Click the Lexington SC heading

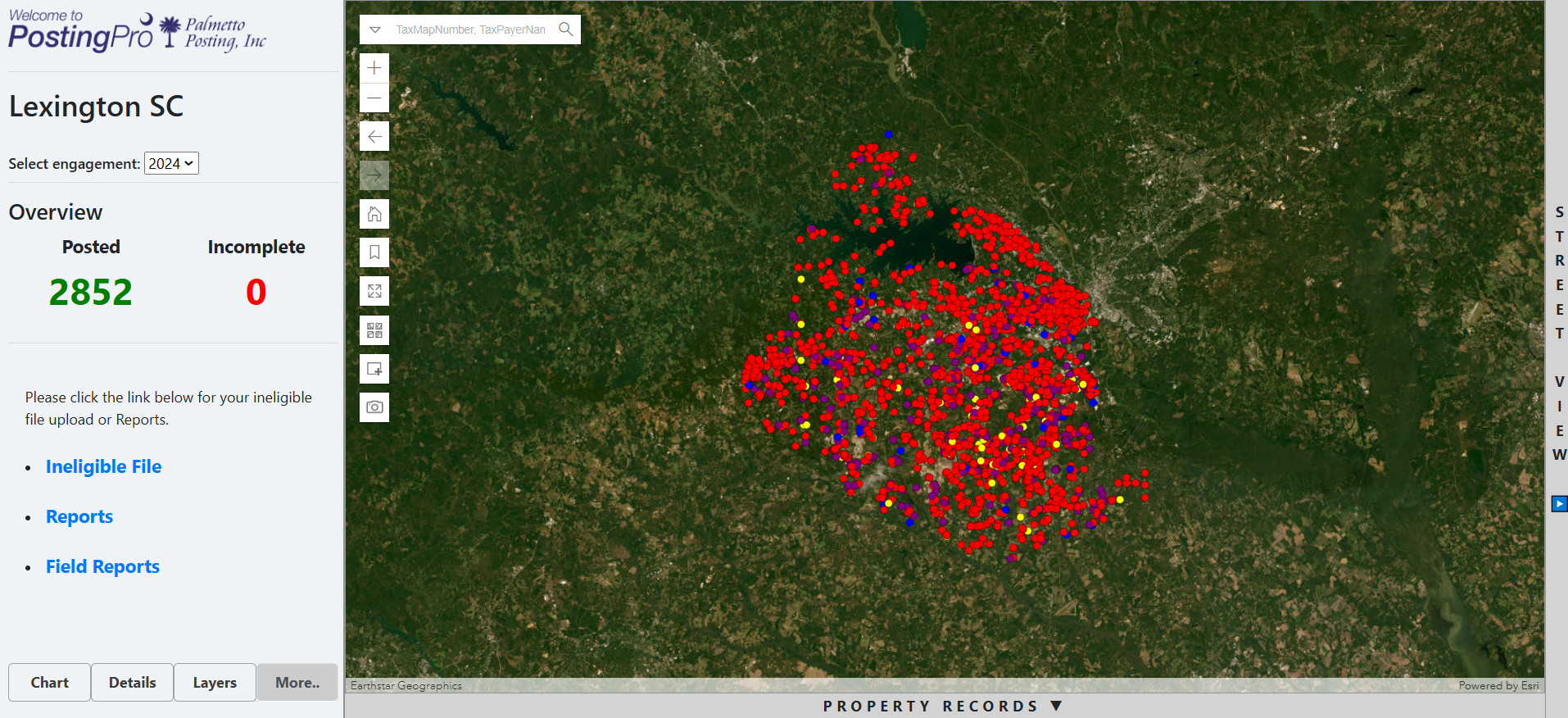(96, 107)
